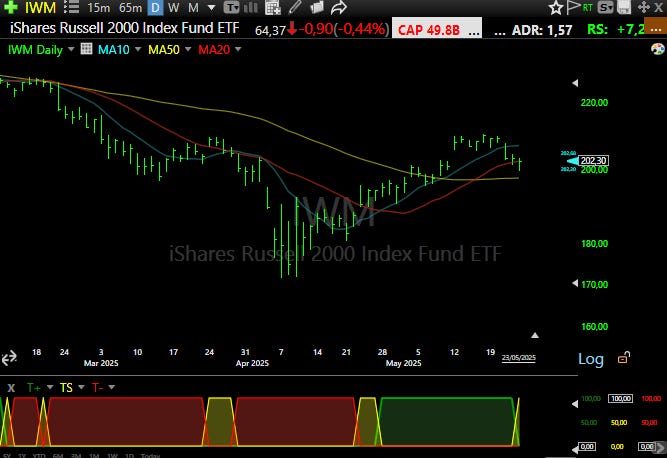Image resolution: width=667 pixels, height=458 pixels.
Task: Switch to the 15m timeframe
Action: [98, 7]
